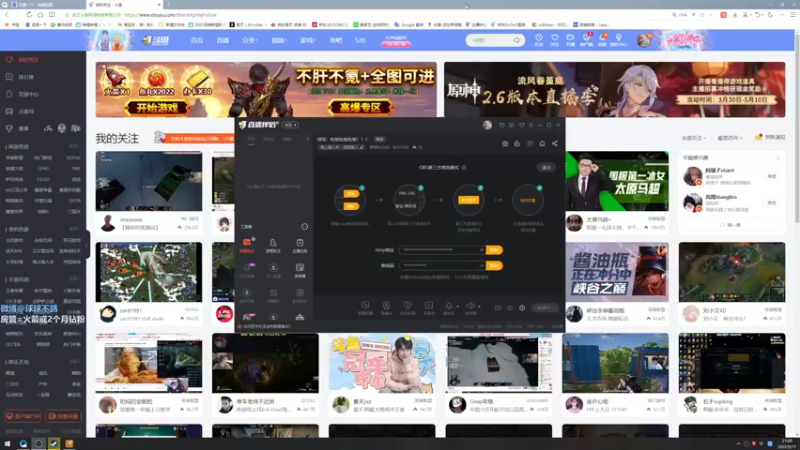Open the recent-visit sort dropdown above the list

(x=730, y=138)
